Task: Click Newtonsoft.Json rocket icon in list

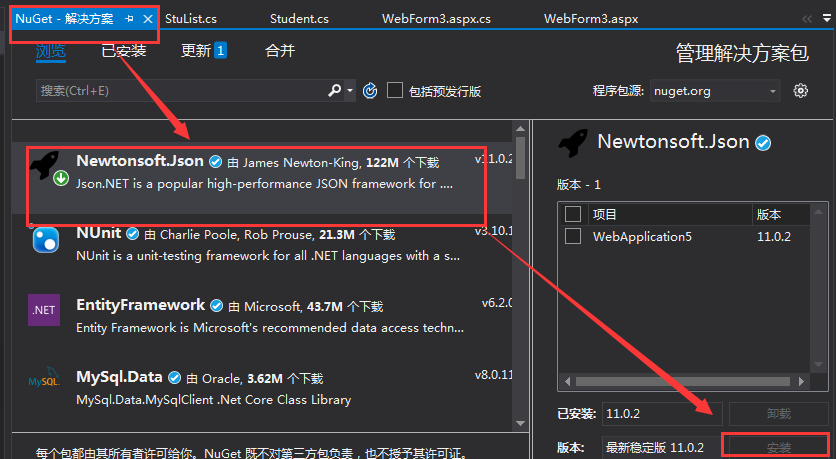Action: coord(44,165)
